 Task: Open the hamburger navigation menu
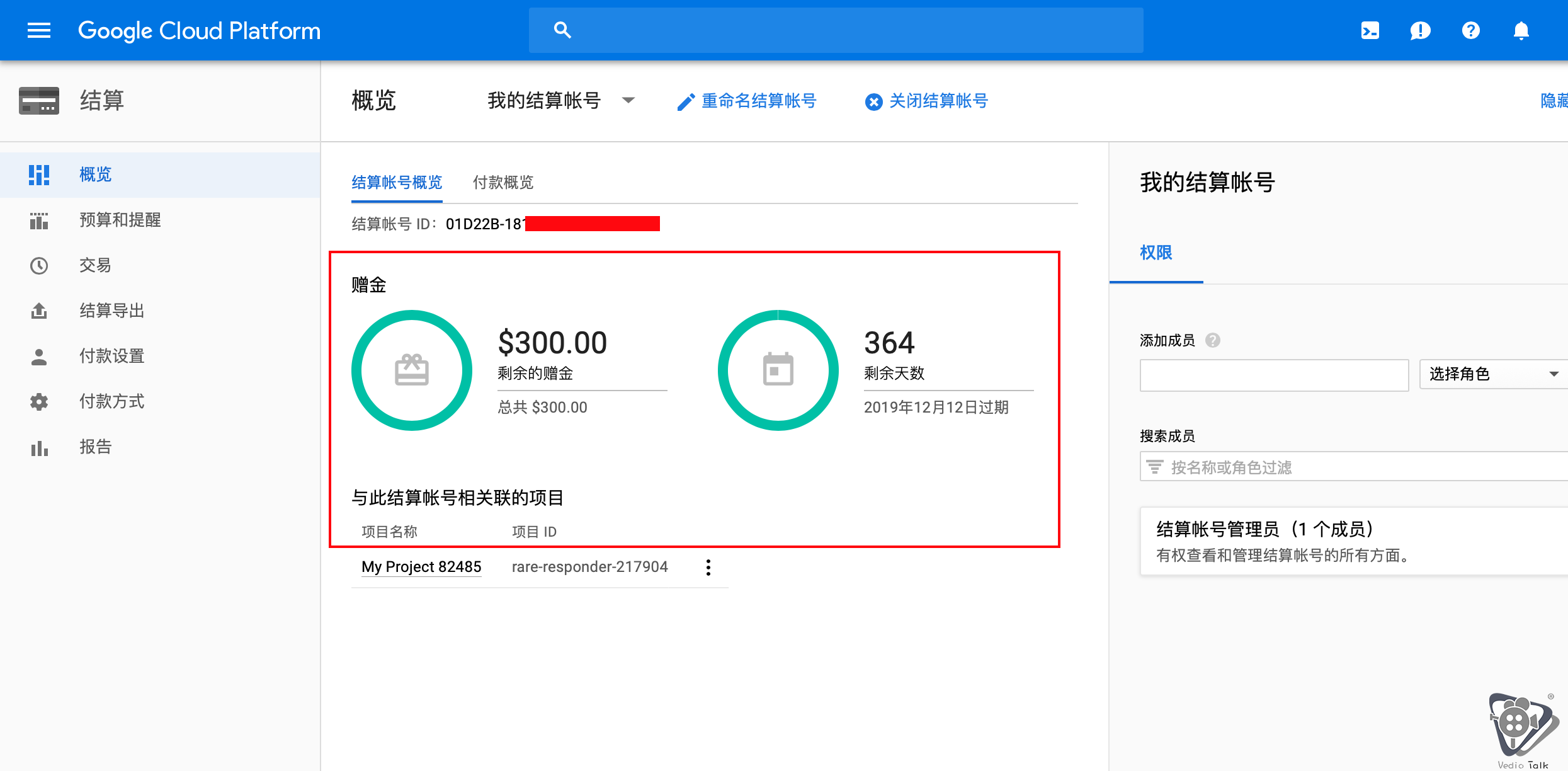click(39, 30)
